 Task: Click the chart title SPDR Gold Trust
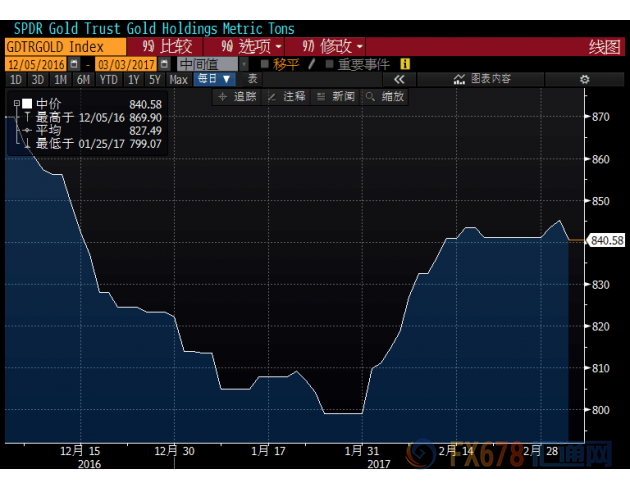(x=154, y=29)
